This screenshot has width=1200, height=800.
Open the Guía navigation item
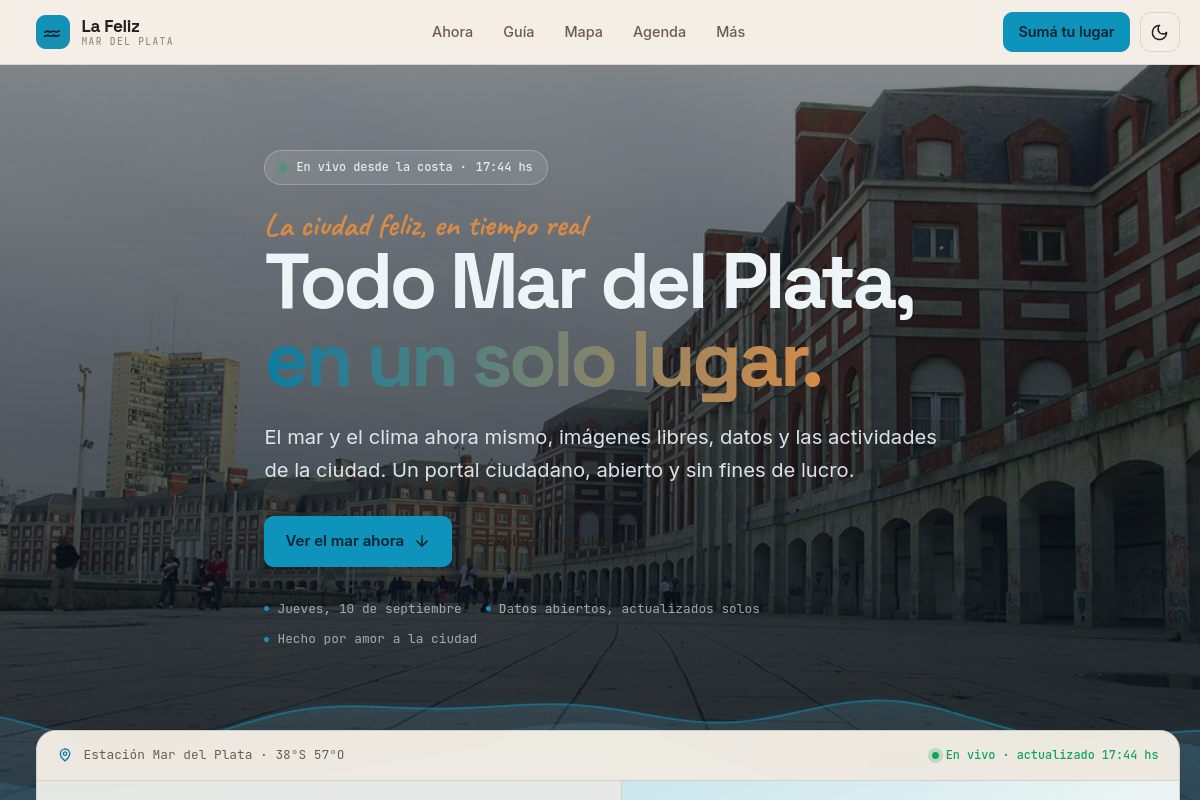(x=518, y=32)
